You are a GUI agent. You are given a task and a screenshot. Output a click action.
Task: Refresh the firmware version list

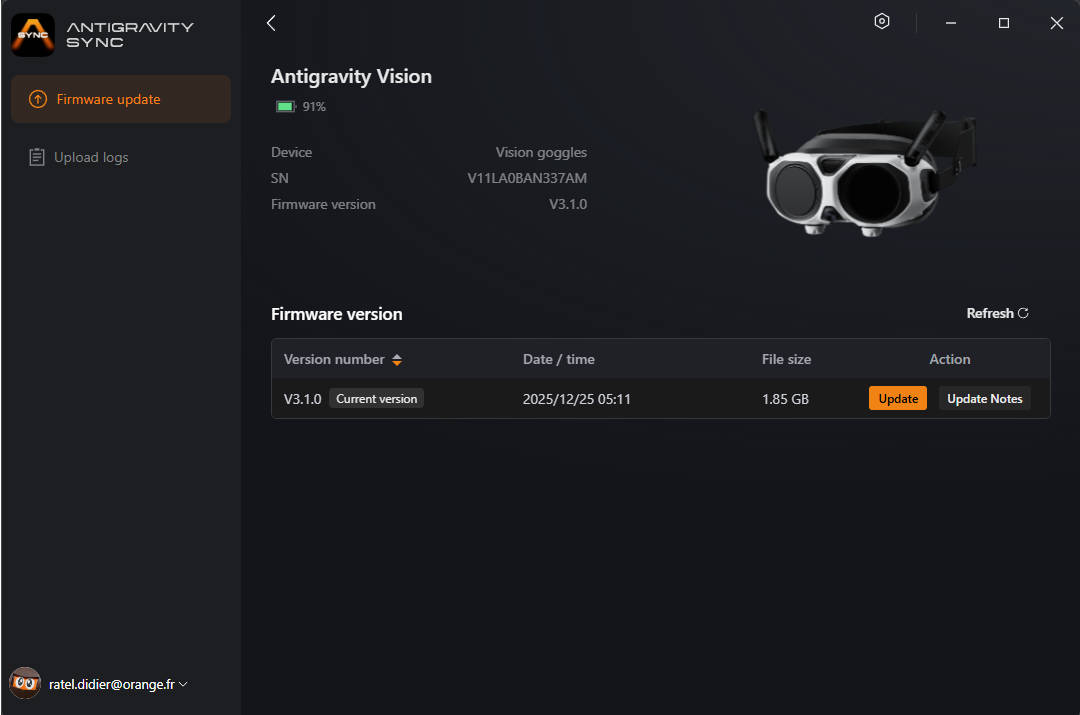coord(997,313)
